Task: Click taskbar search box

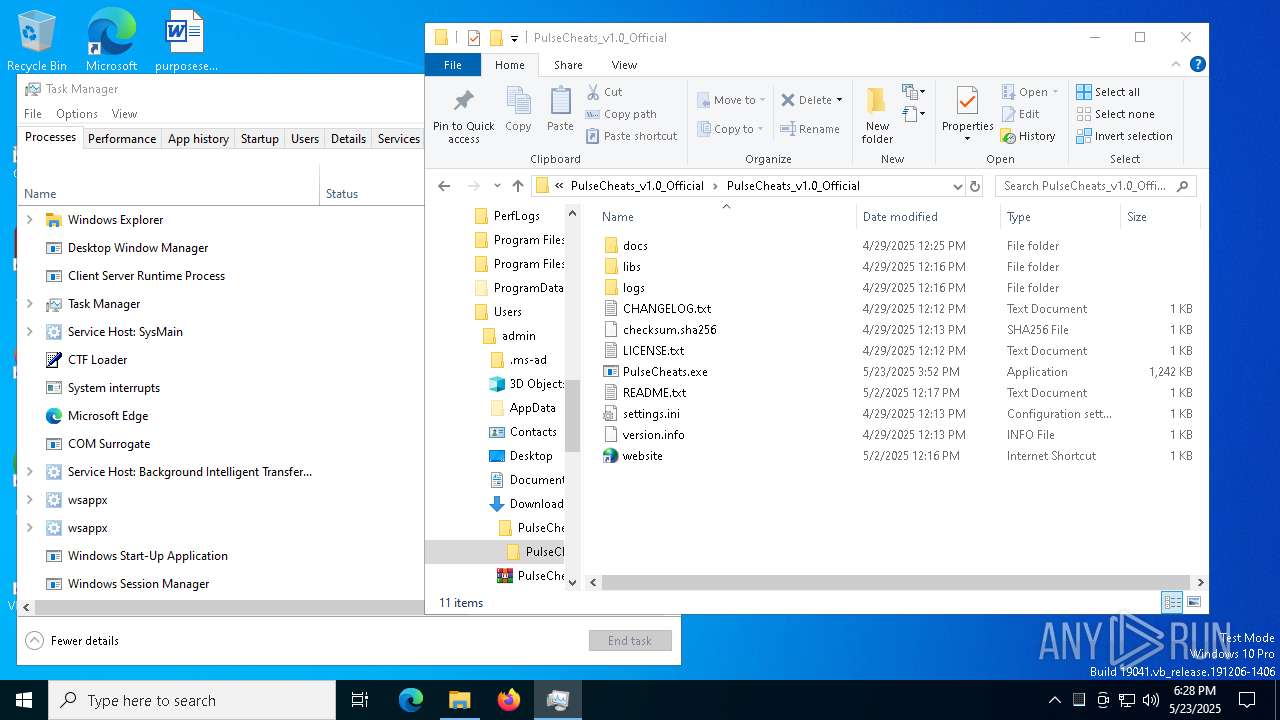Action: click(192, 700)
